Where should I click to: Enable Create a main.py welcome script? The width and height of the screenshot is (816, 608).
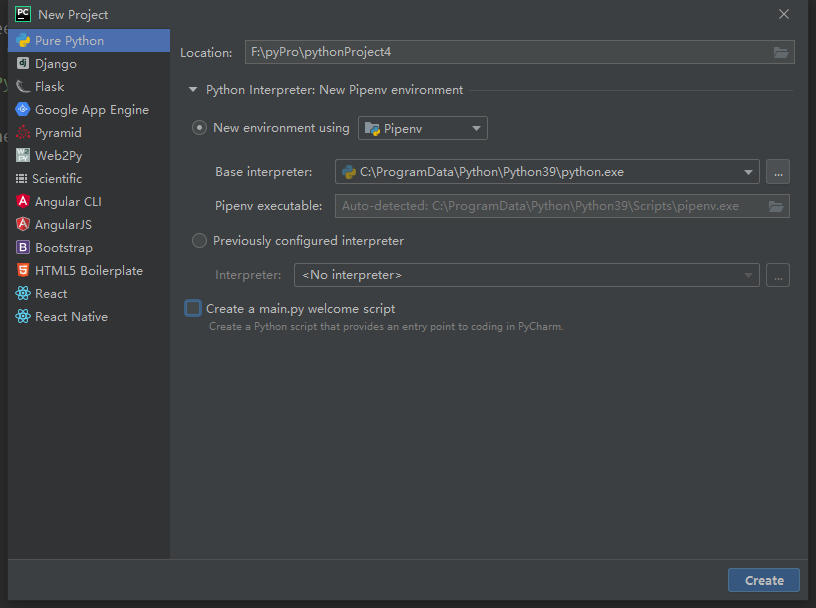point(193,308)
